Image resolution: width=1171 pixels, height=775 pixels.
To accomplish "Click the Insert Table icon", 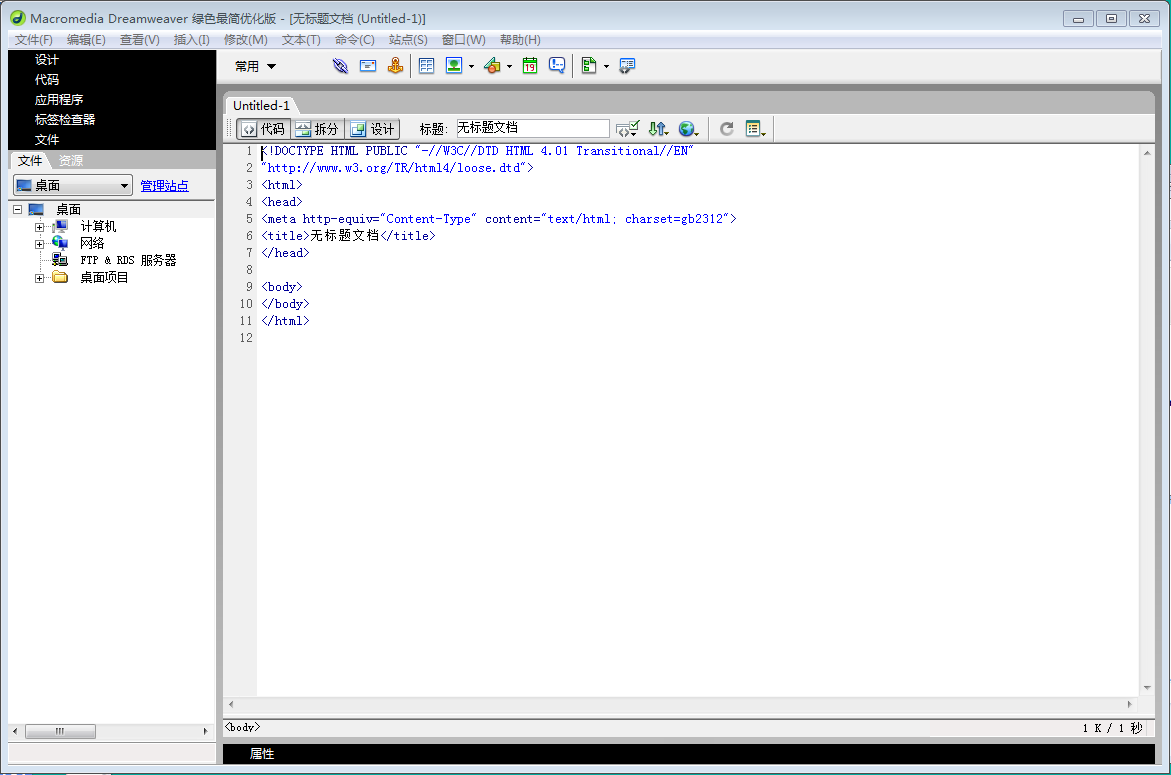I will pyautogui.click(x=426, y=66).
